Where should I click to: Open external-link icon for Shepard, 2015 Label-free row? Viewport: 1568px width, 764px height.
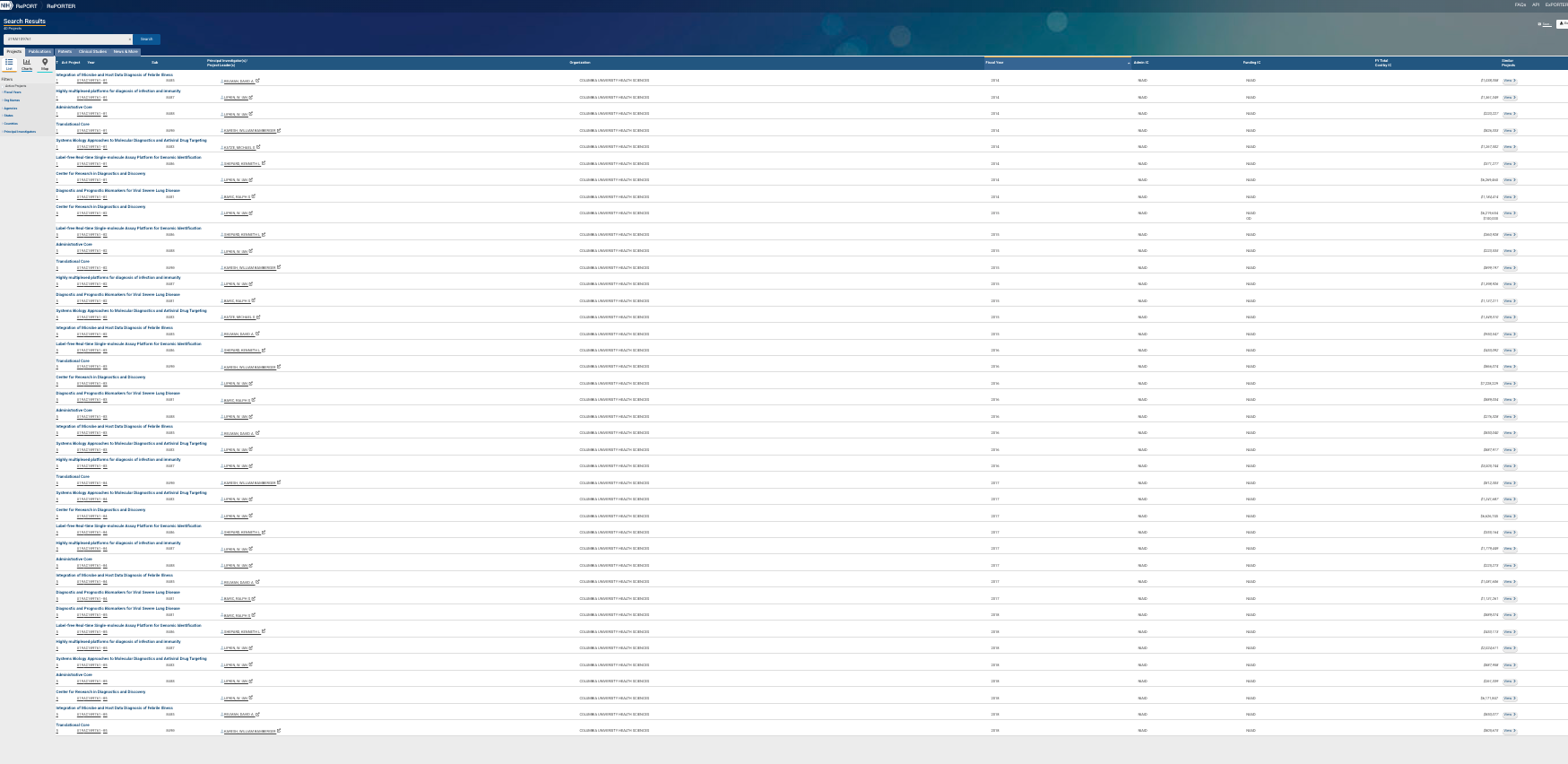click(263, 234)
